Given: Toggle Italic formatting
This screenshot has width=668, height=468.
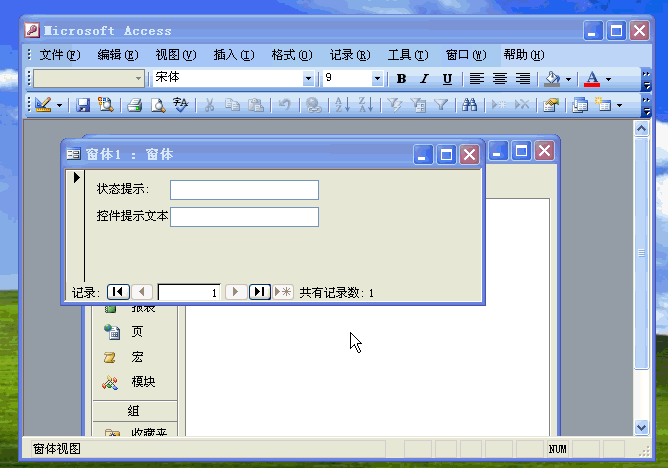Looking at the screenshot, I should tap(424, 79).
